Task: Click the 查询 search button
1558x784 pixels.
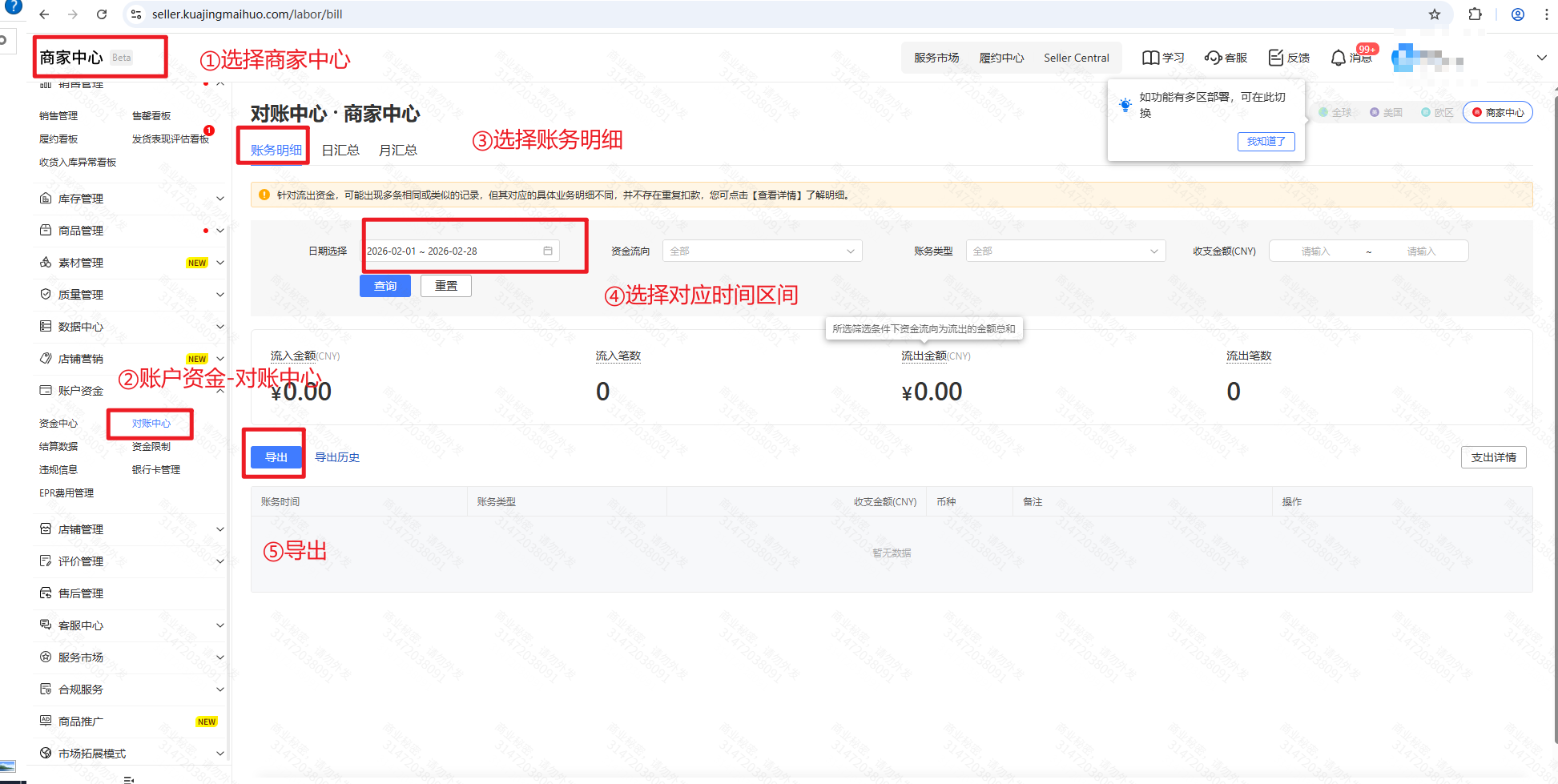Action: [x=384, y=286]
